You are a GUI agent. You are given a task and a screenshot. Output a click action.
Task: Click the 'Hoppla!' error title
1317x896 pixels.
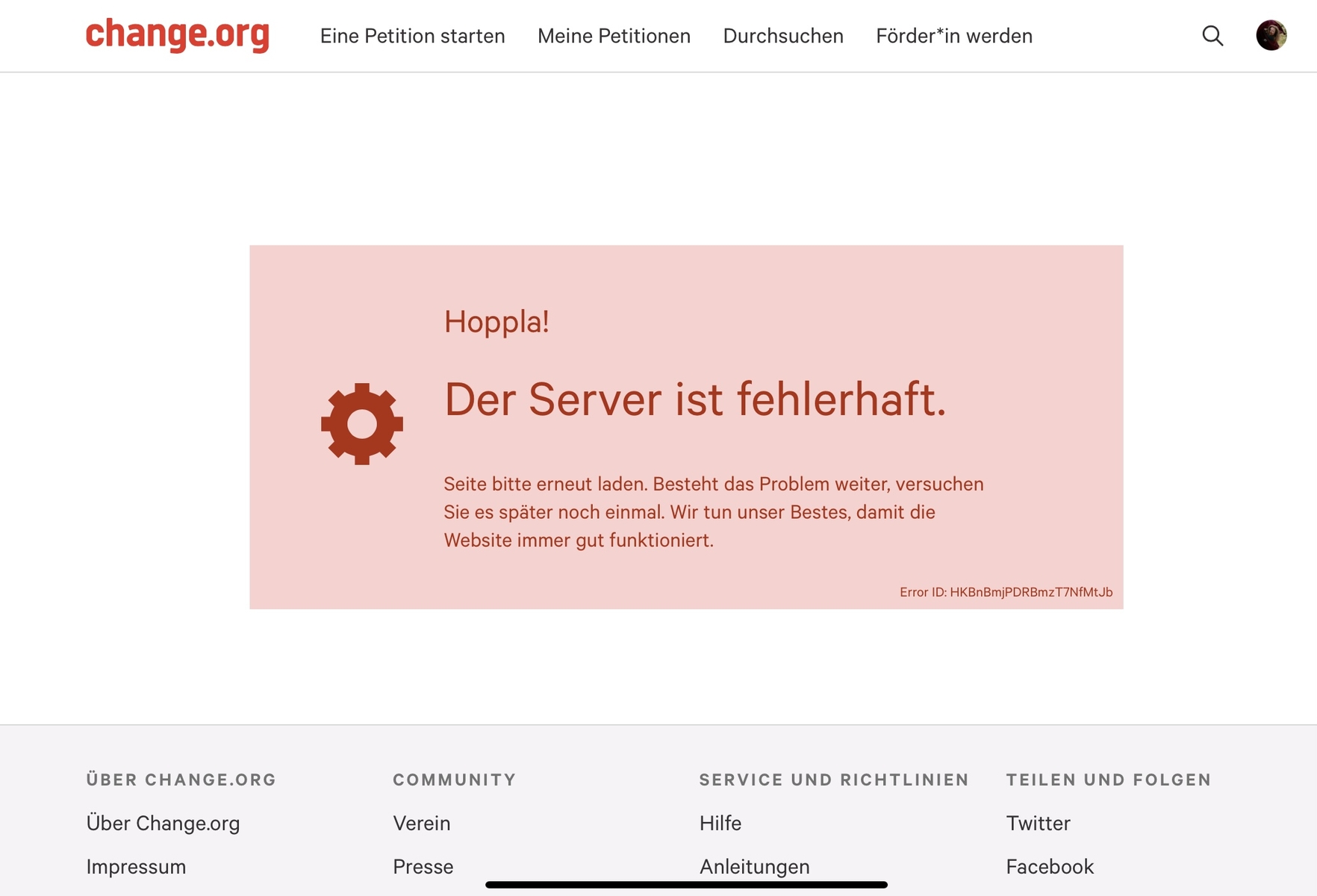pyautogui.click(x=496, y=322)
